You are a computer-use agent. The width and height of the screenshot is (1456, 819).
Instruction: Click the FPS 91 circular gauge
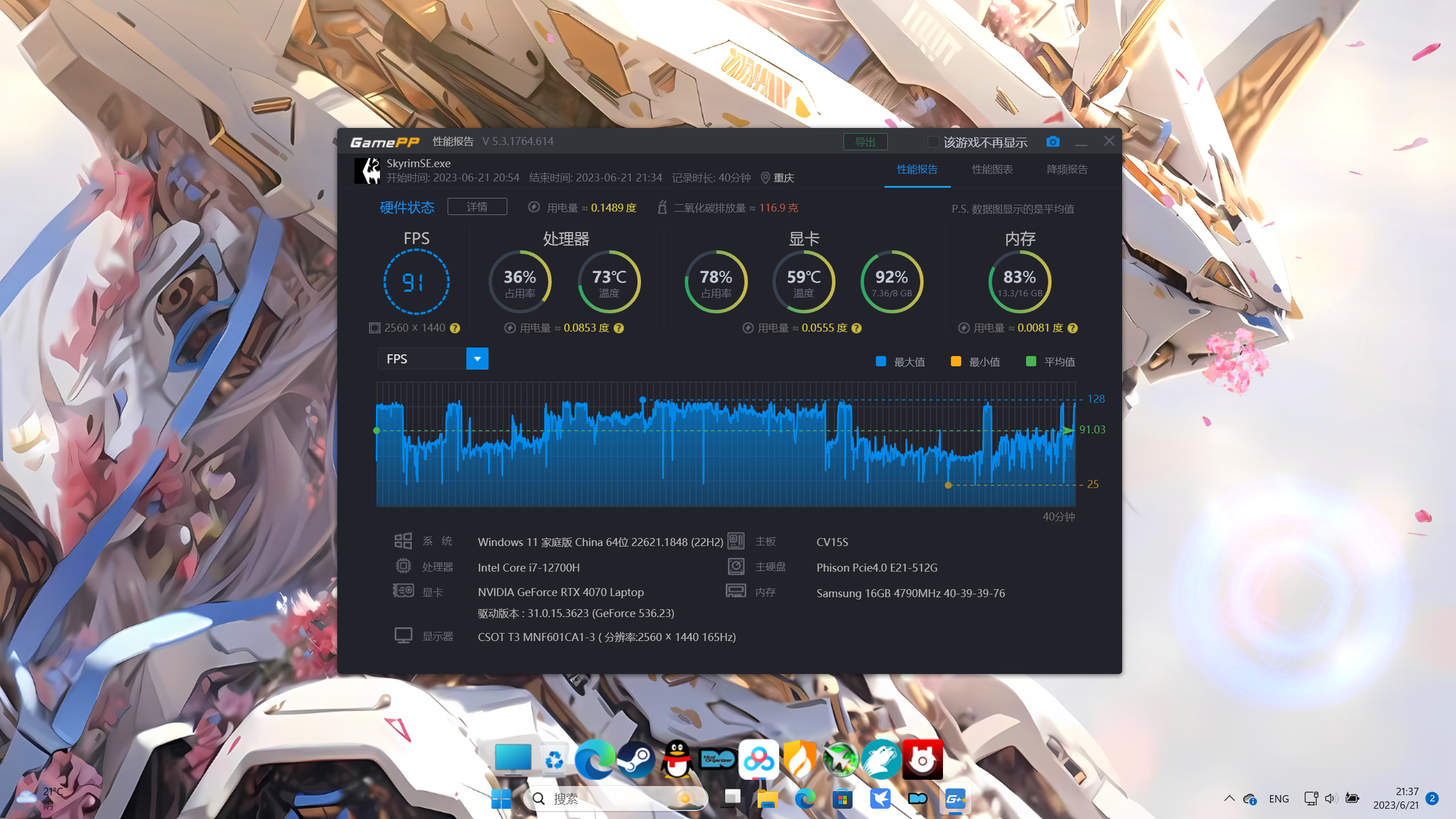tap(416, 282)
